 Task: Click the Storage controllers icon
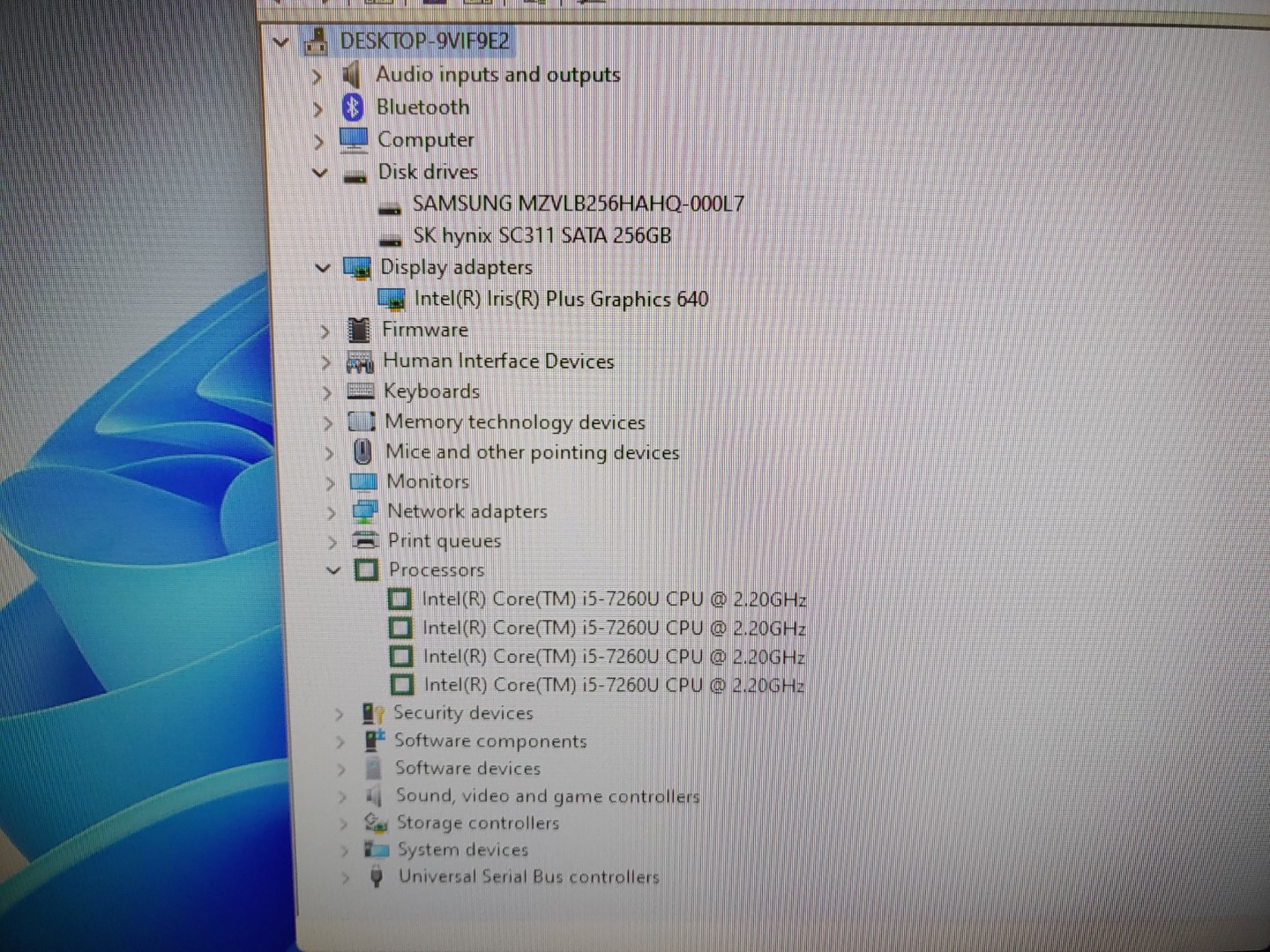(x=376, y=823)
